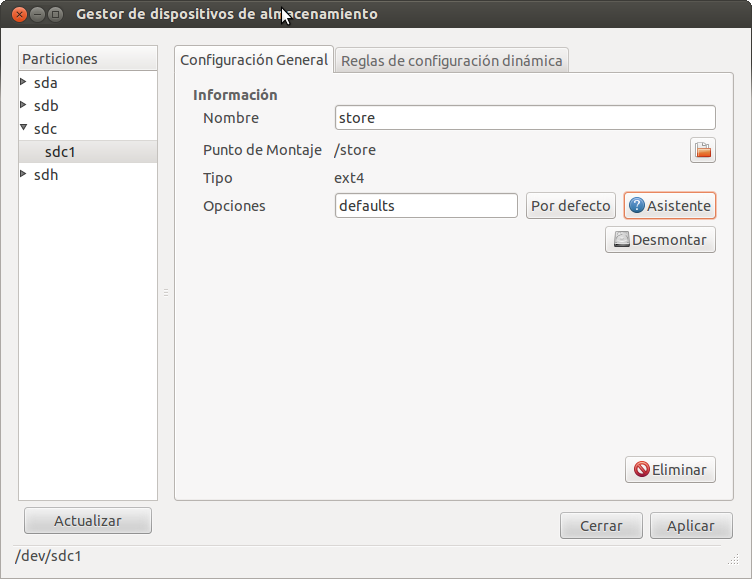Open Reglas de configuración dinámica tab

tap(452, 61)
